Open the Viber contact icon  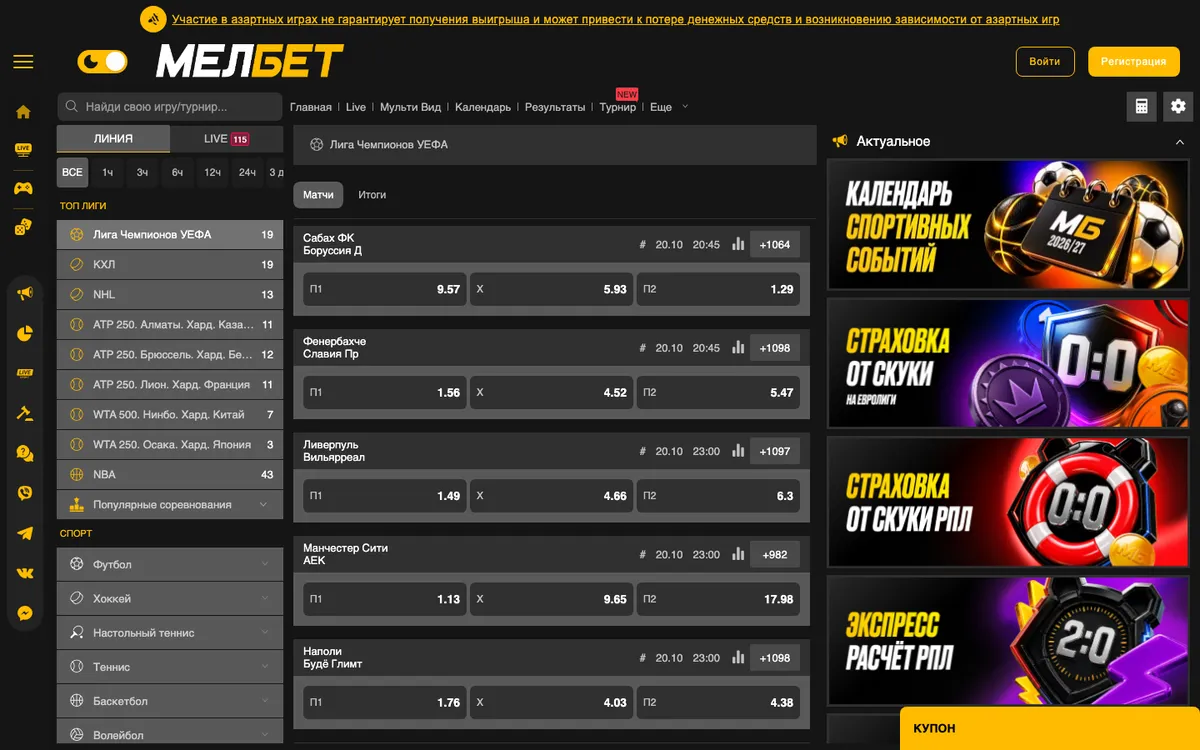[x=25, y=493]
